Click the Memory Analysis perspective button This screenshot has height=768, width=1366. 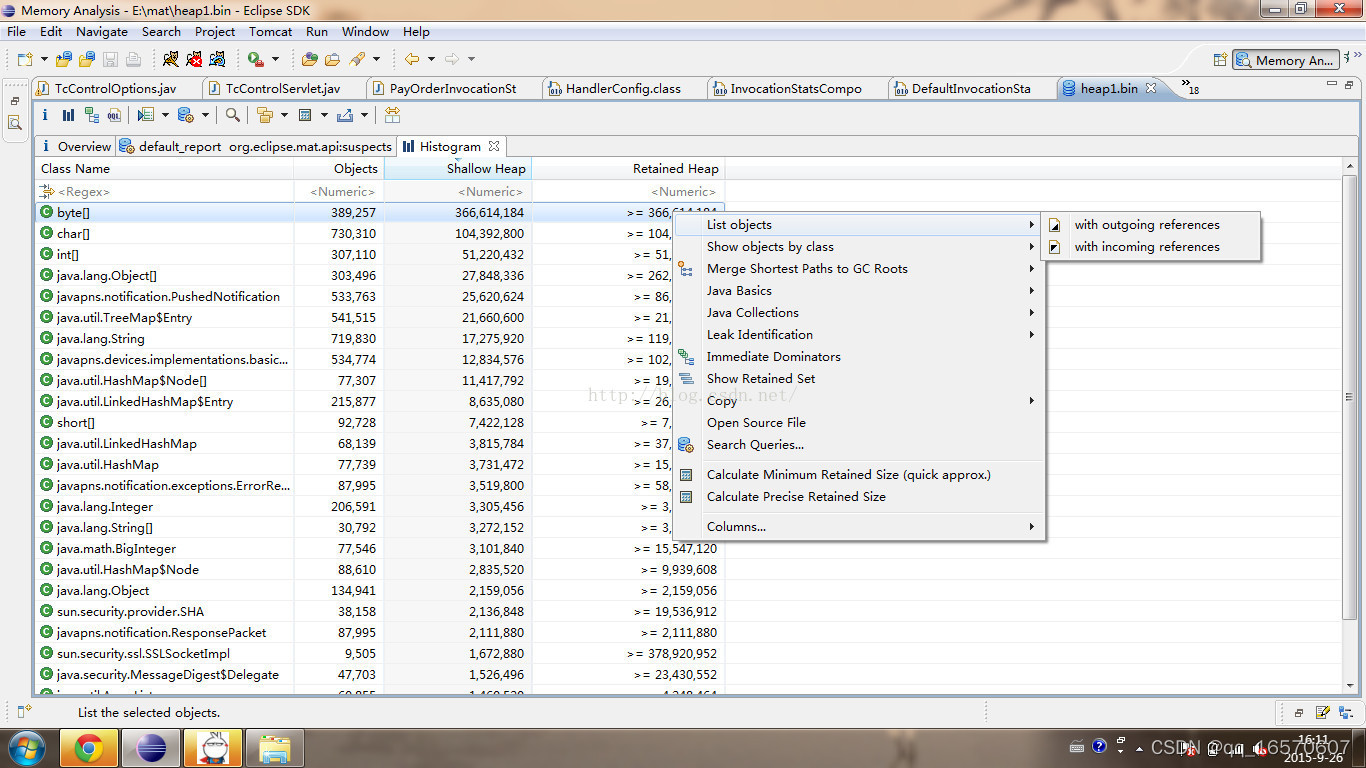pos(1285,60)
